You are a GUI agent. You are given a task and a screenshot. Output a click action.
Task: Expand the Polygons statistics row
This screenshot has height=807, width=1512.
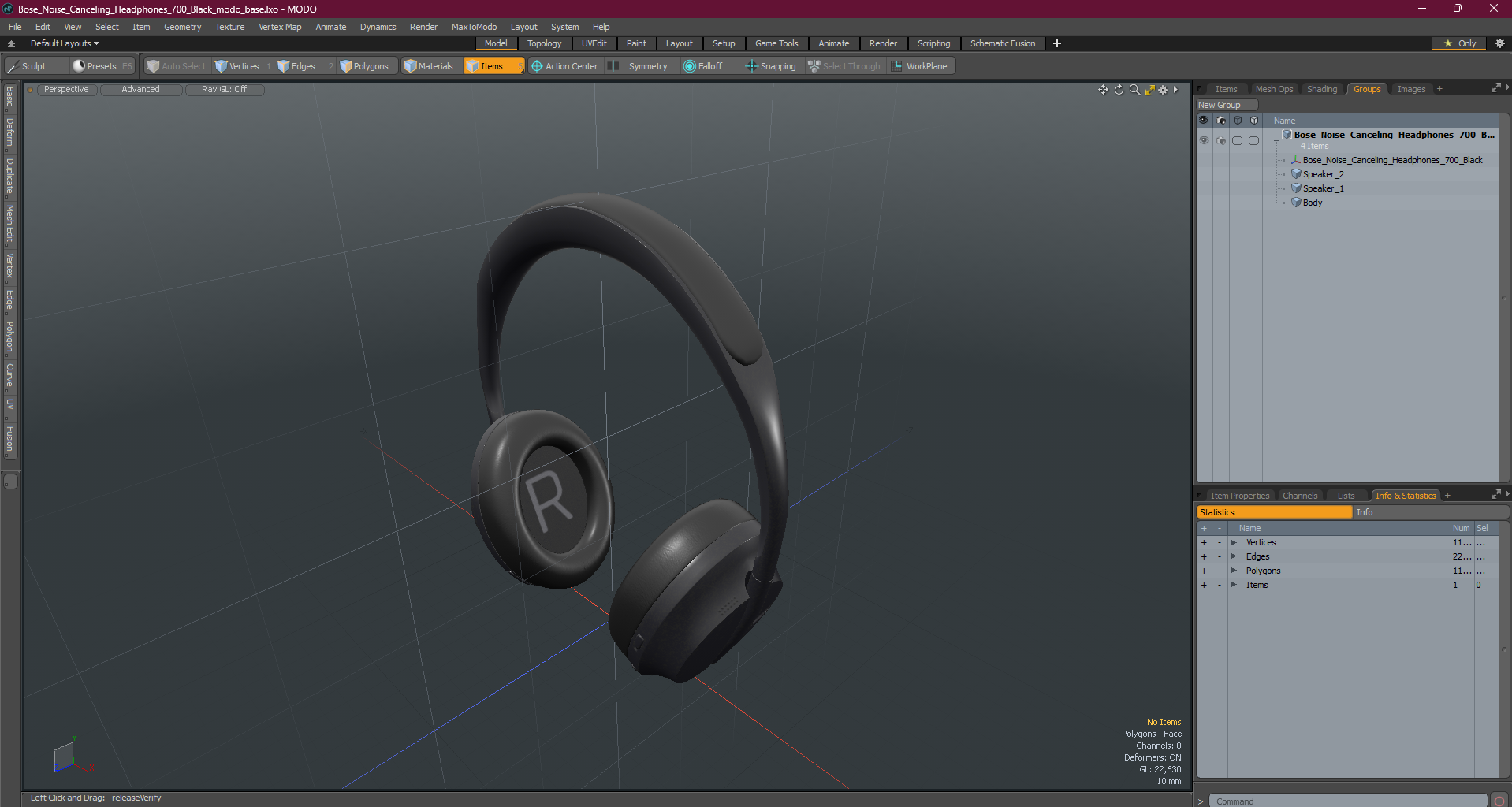(x=1234, y=571)
